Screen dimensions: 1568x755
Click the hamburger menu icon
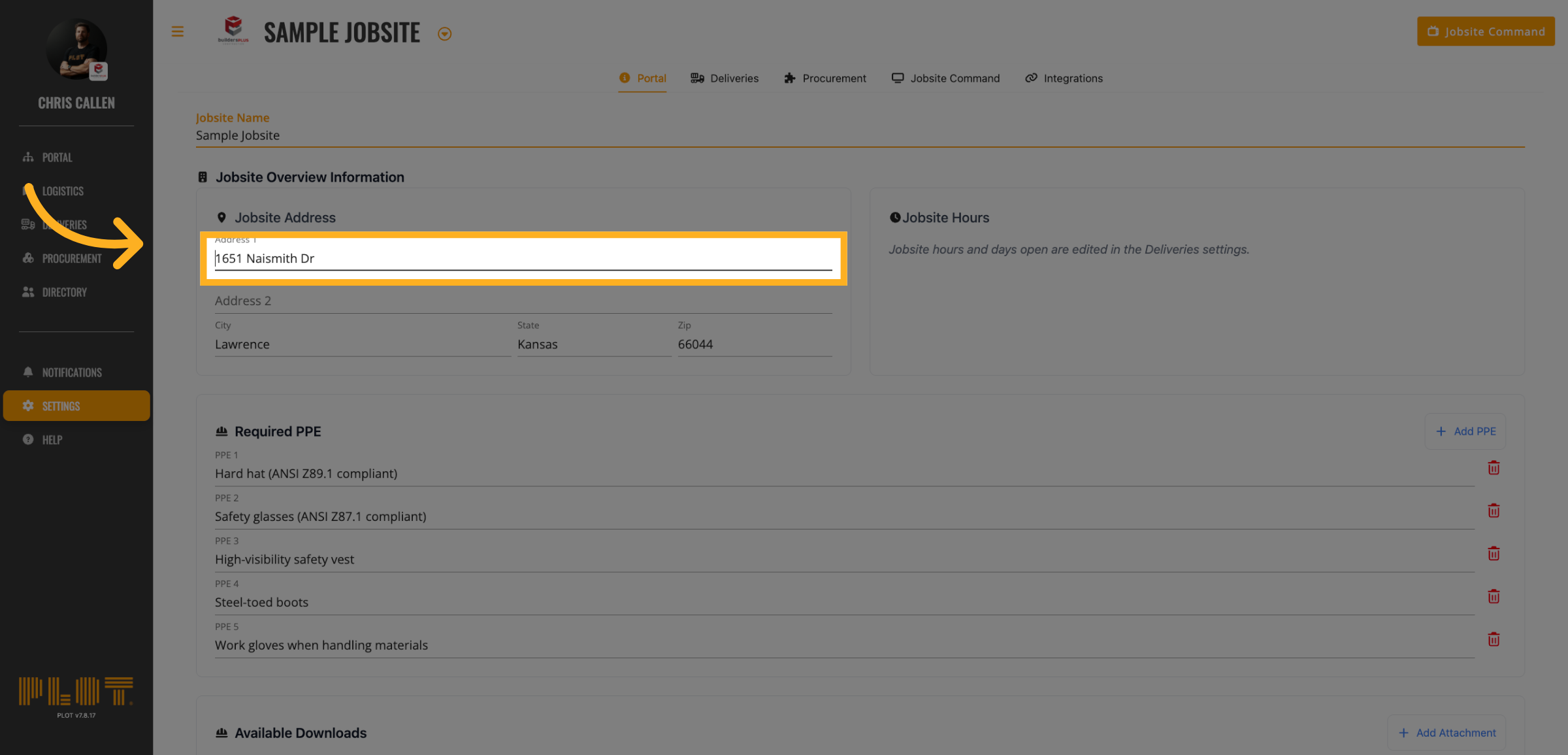click(x=177, y=31)
